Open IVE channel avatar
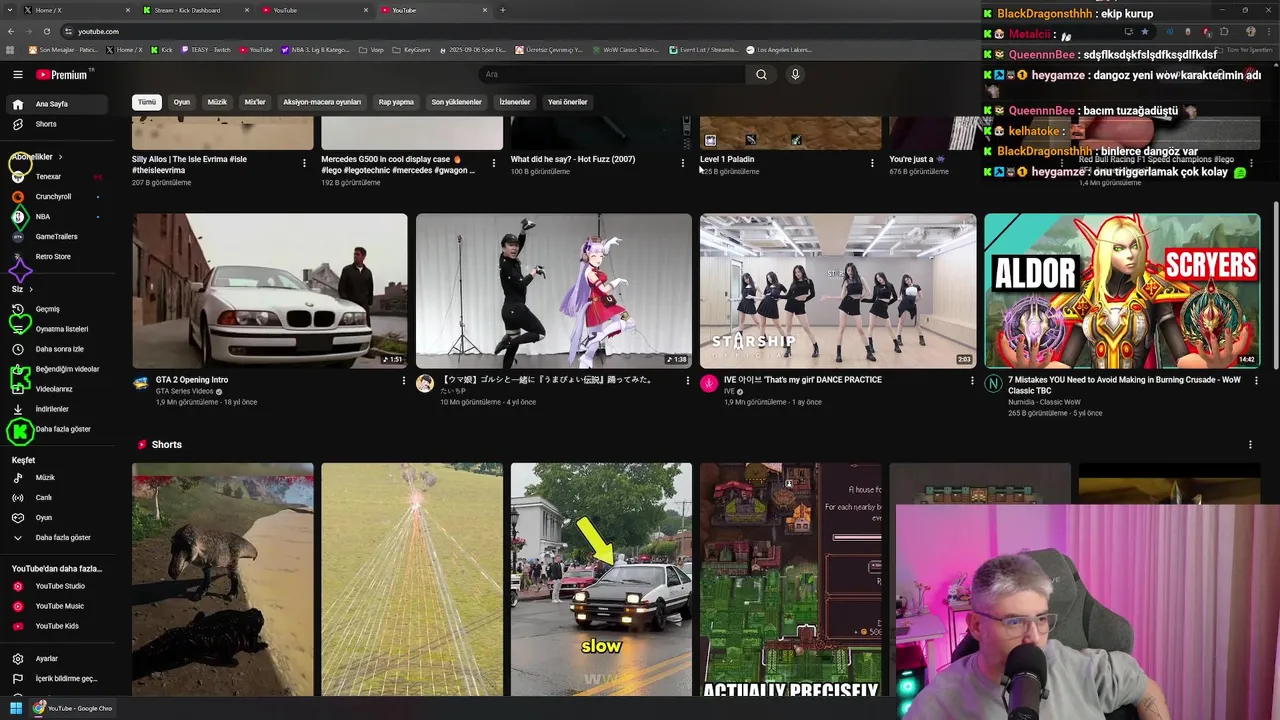 [x=709, y=383]
